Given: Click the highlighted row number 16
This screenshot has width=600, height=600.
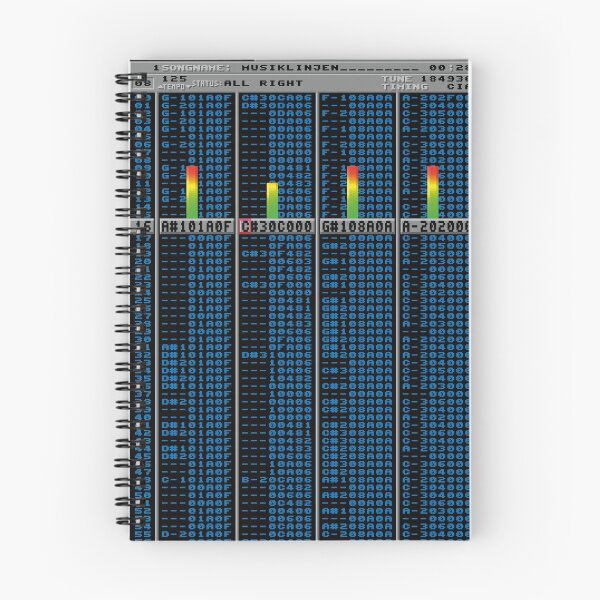Looking at the screenshot, I should 143,227.
